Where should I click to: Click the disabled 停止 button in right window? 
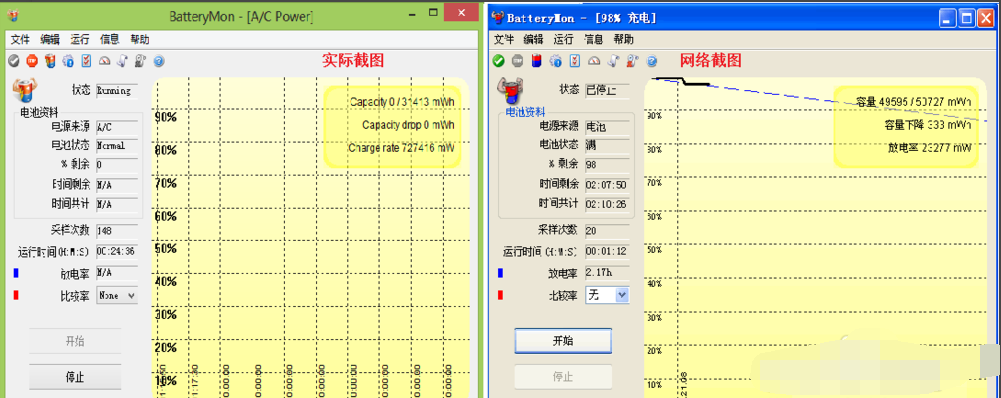(x=563, y=376)
